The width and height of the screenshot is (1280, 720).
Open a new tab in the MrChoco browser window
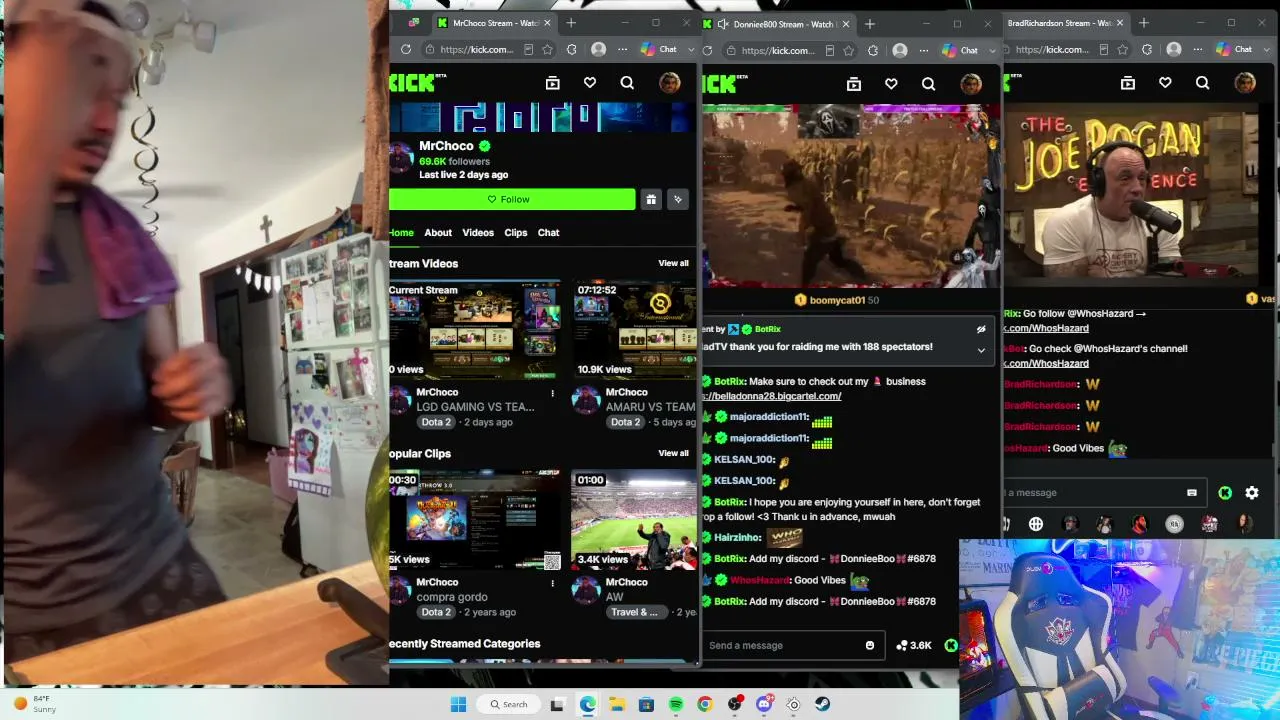(571, 23)
